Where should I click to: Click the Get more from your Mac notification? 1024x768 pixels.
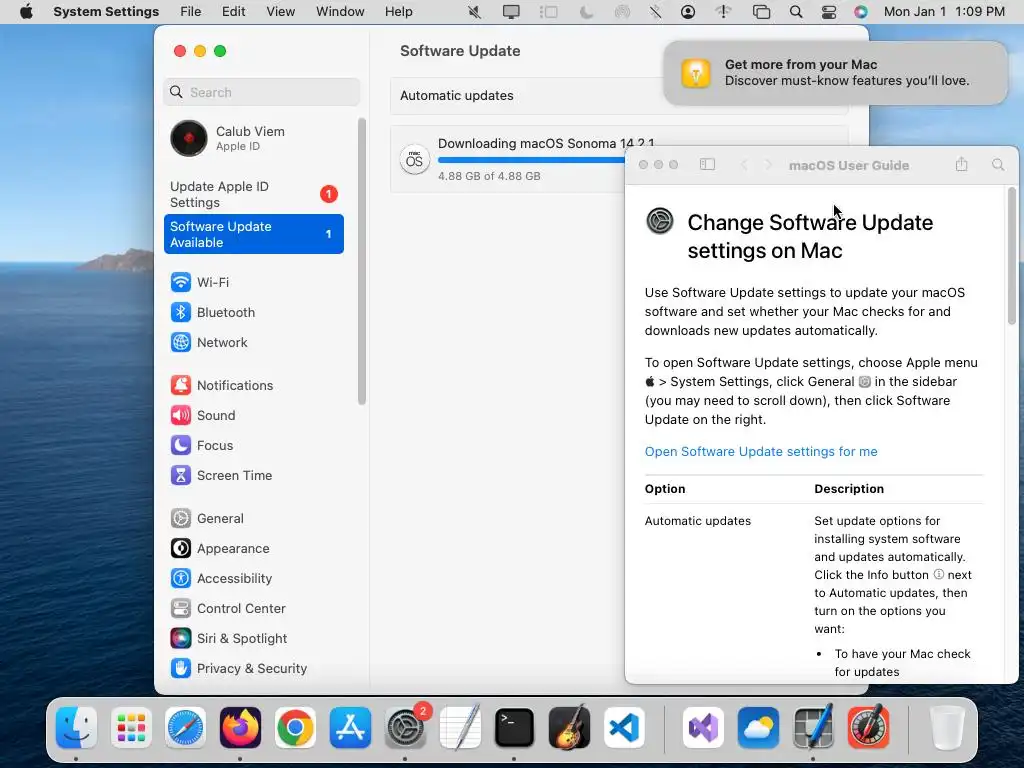click(x=835, y=72)
